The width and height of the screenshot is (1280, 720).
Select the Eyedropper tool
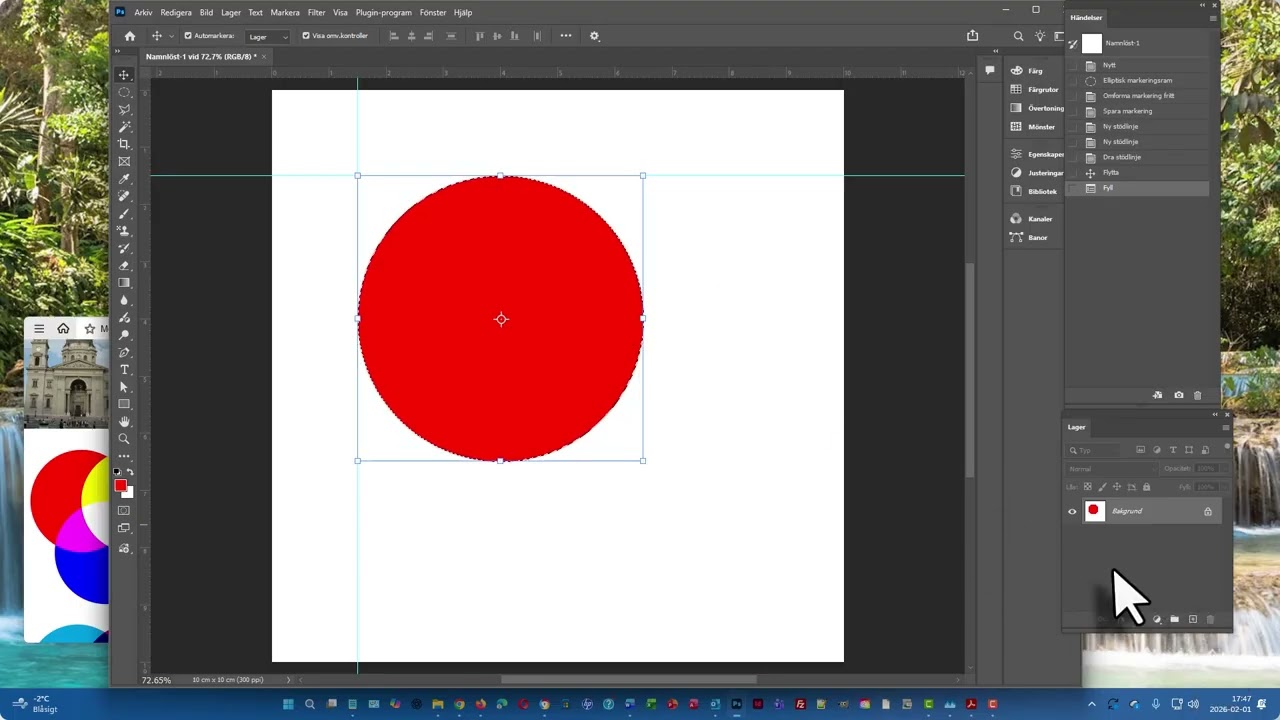pyautogui.click(x=124, y=179)
